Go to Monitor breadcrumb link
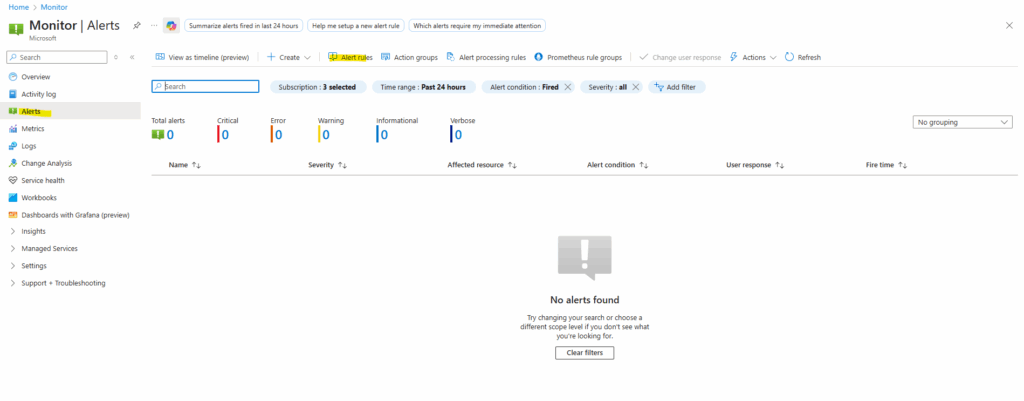The width and height of the screenshot is (1024, 401). [x=54, y=7]
